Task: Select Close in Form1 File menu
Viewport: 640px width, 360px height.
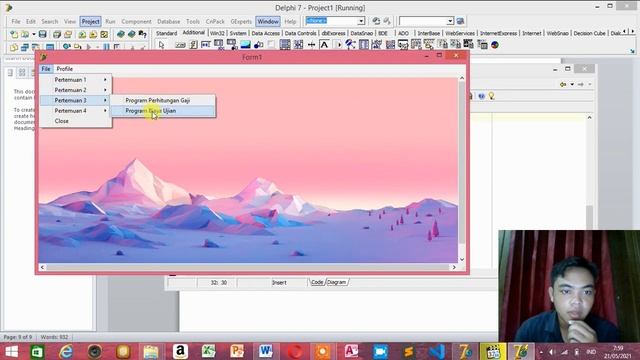Action: [76, 121]
